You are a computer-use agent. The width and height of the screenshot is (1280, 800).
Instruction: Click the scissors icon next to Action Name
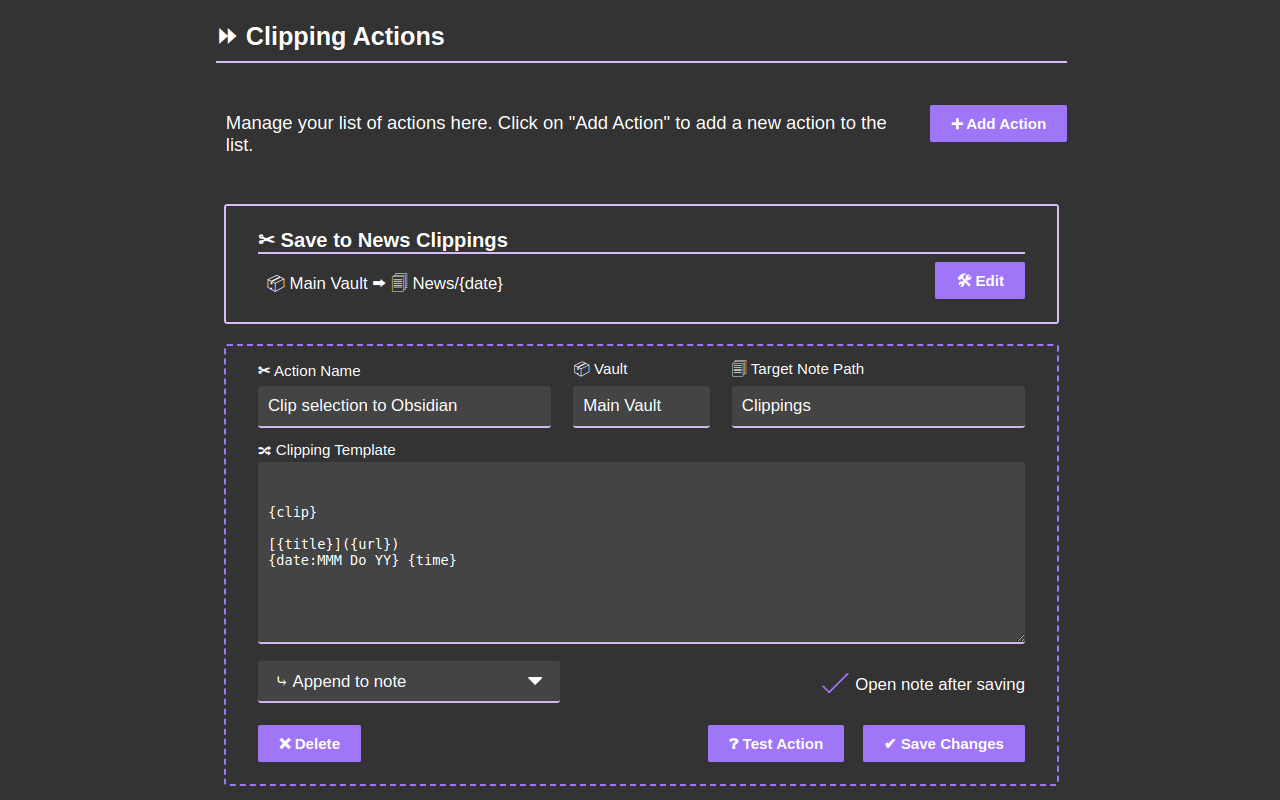tap(264, 371)
